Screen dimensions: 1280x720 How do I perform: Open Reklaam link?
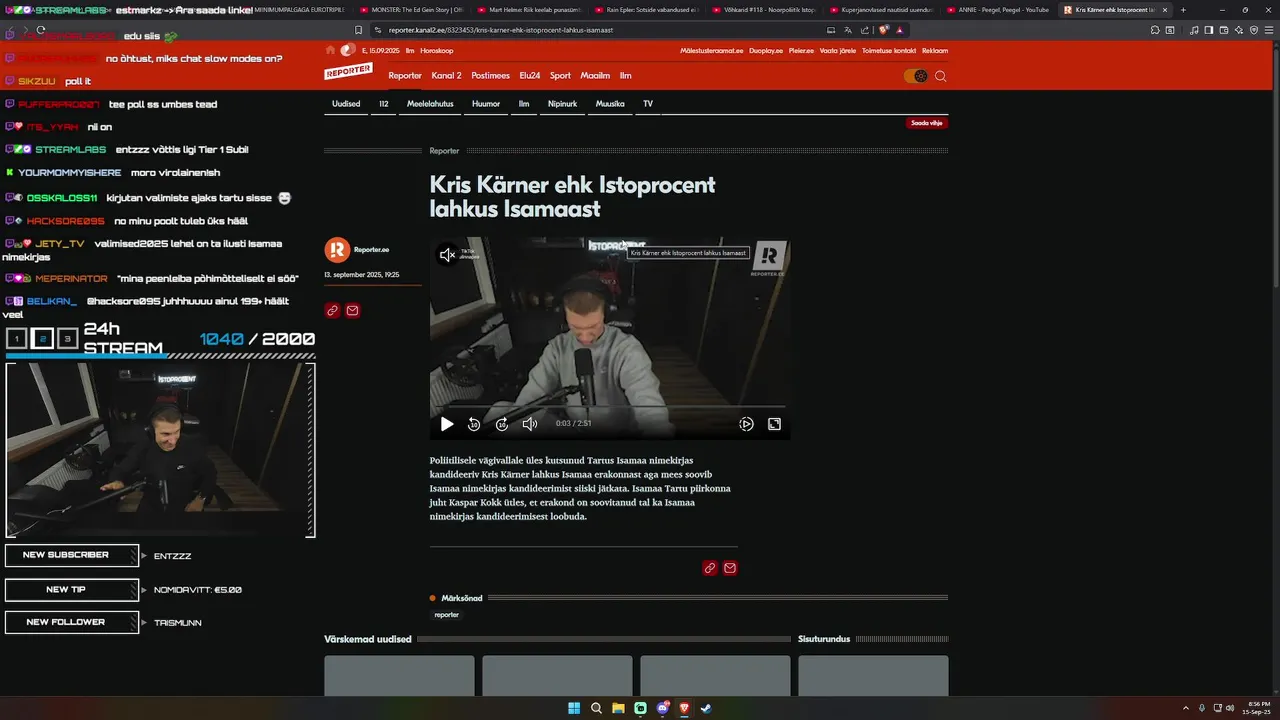[x=935, y=50]
